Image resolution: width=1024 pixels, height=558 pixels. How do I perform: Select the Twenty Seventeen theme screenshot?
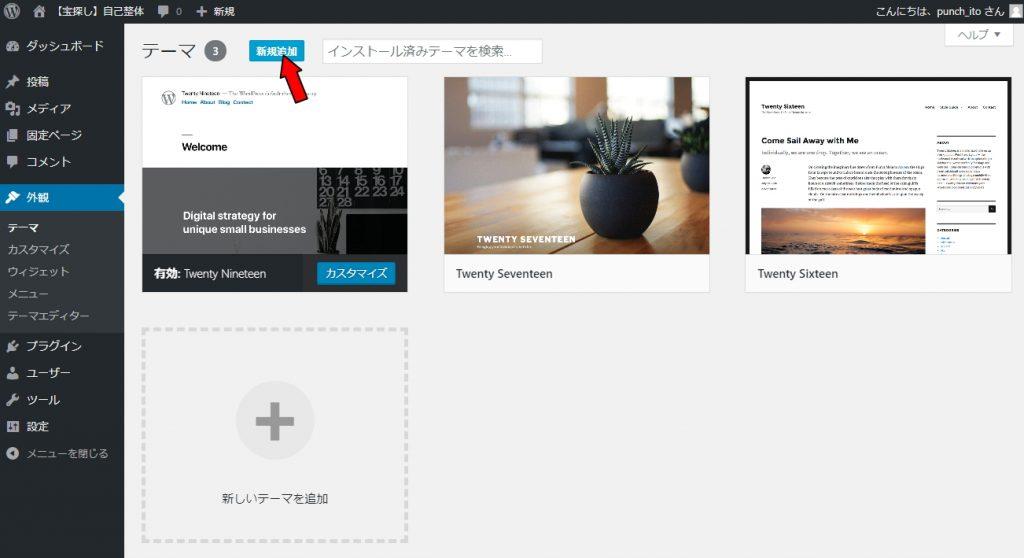pyautogui.click(x=577, y=165)
